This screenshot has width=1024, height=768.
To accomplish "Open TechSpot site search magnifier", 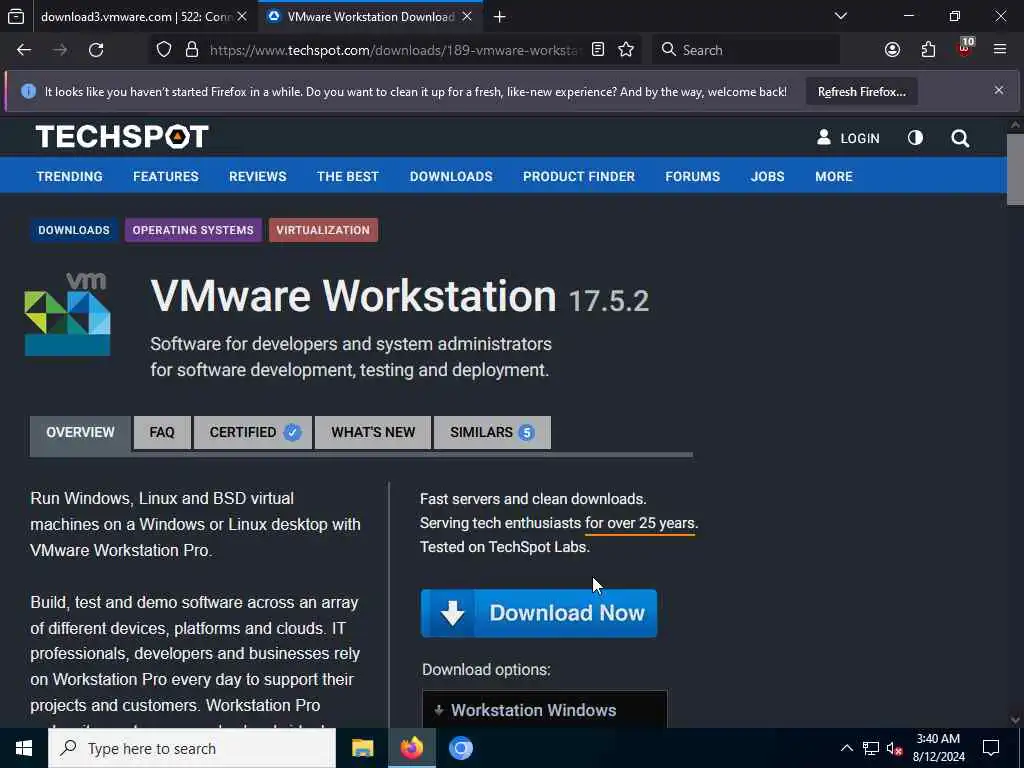I will tap(960, 138).
